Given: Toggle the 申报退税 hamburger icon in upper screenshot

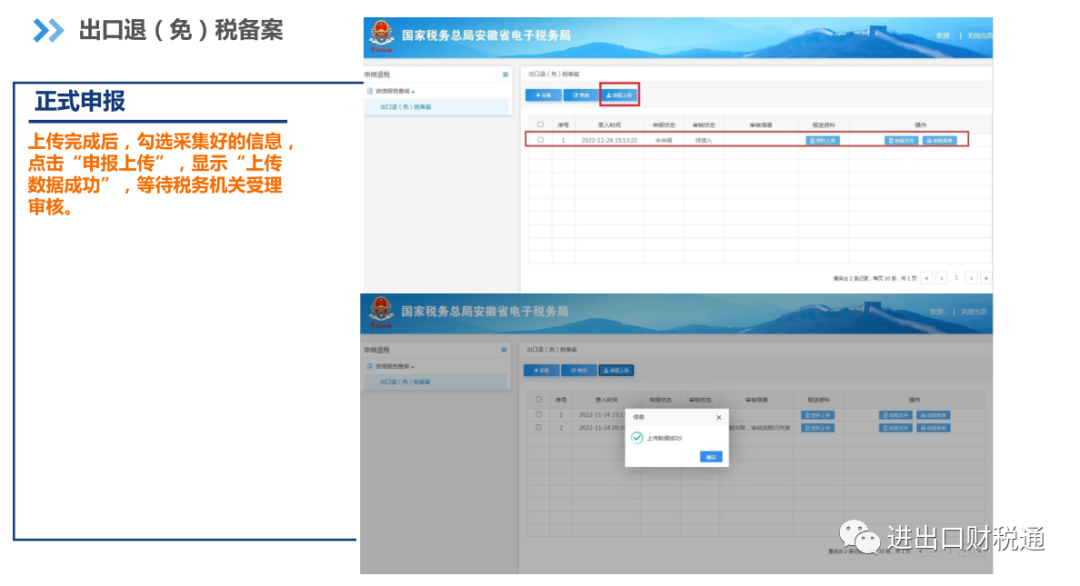Looking at the screenshot, I should (x=506, y=74).
